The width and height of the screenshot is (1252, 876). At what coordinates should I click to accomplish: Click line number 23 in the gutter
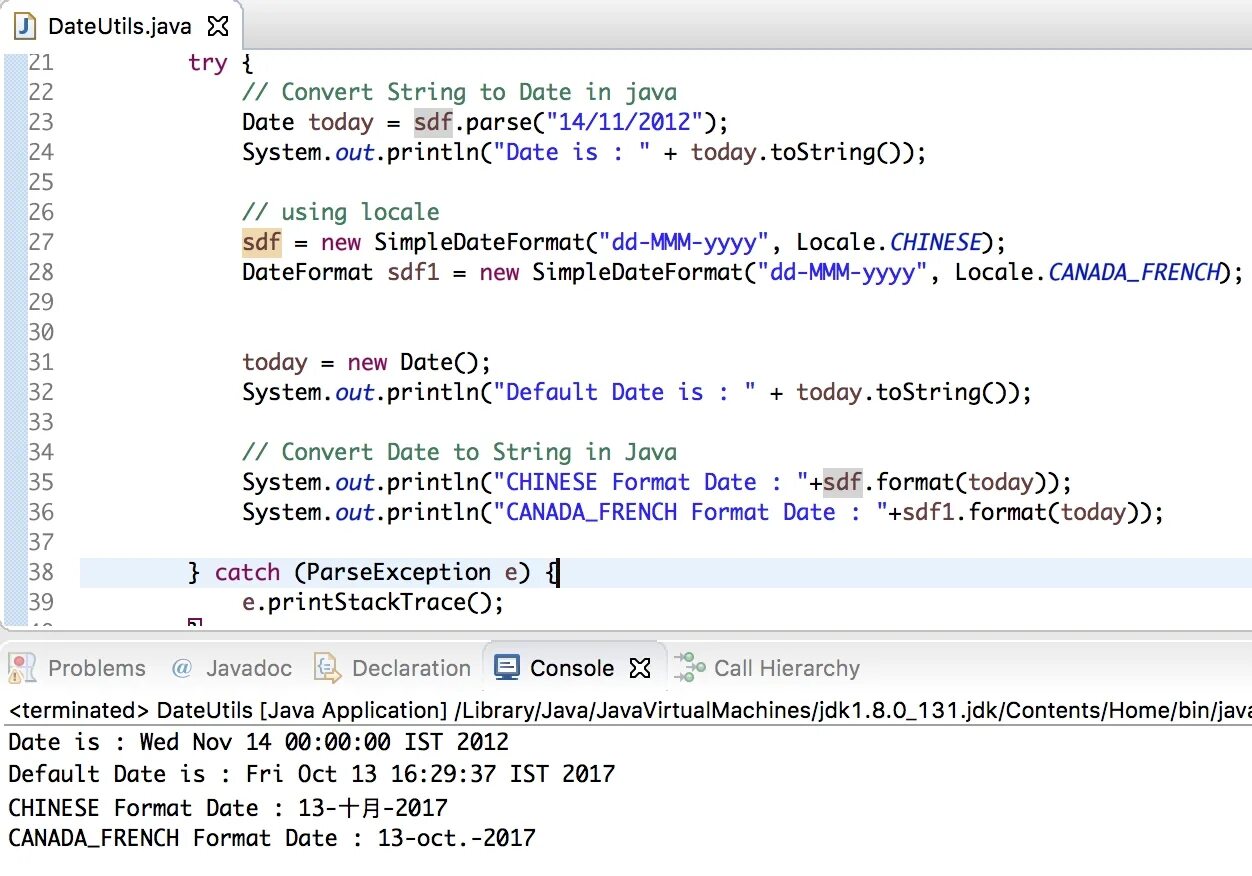[x=40, y=122]
